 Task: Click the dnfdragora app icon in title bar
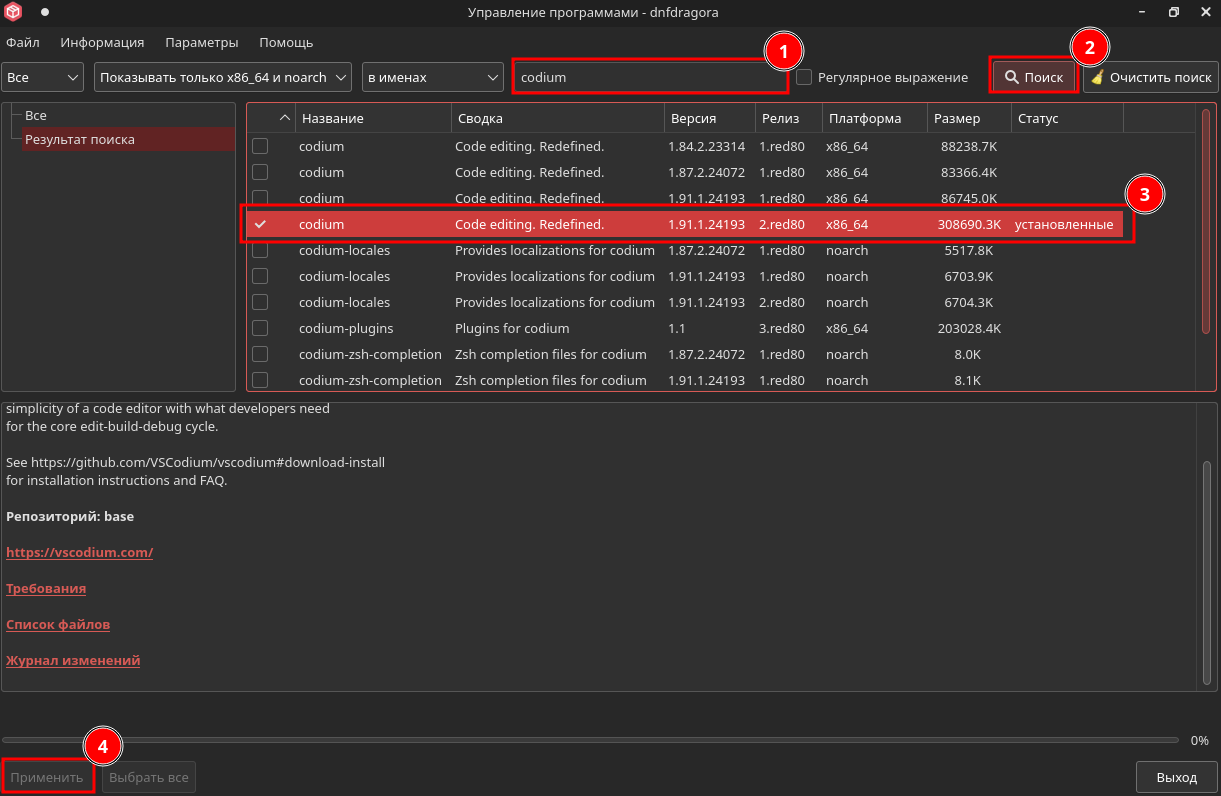tap(13, 12)
